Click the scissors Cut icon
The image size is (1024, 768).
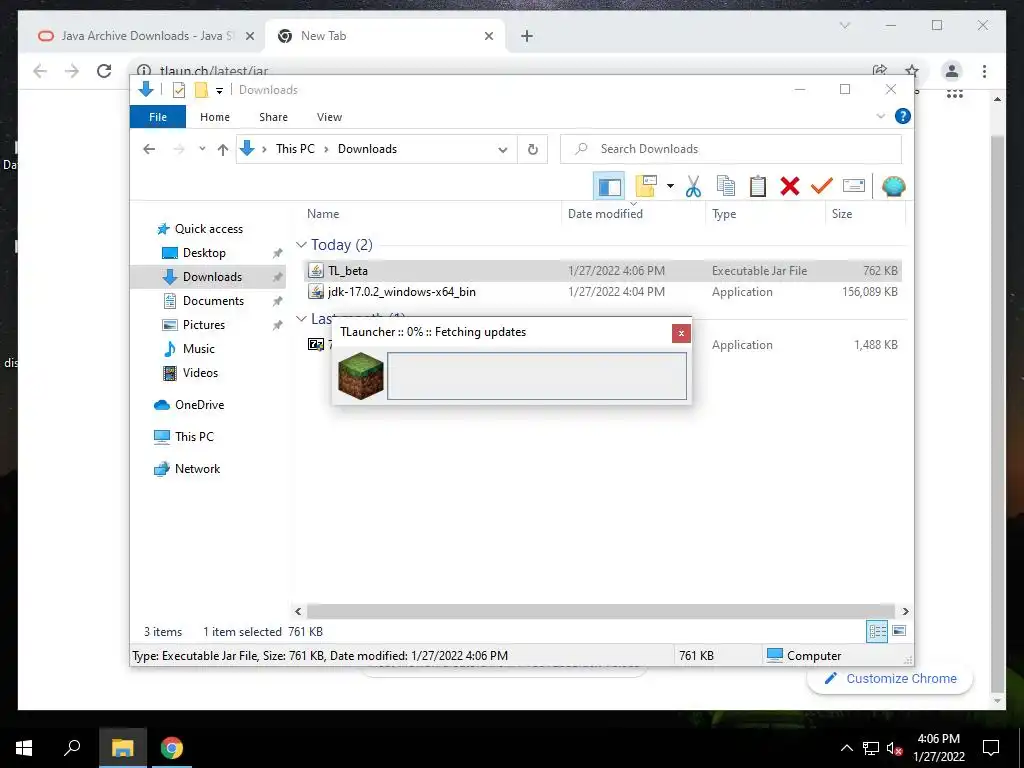693,187
